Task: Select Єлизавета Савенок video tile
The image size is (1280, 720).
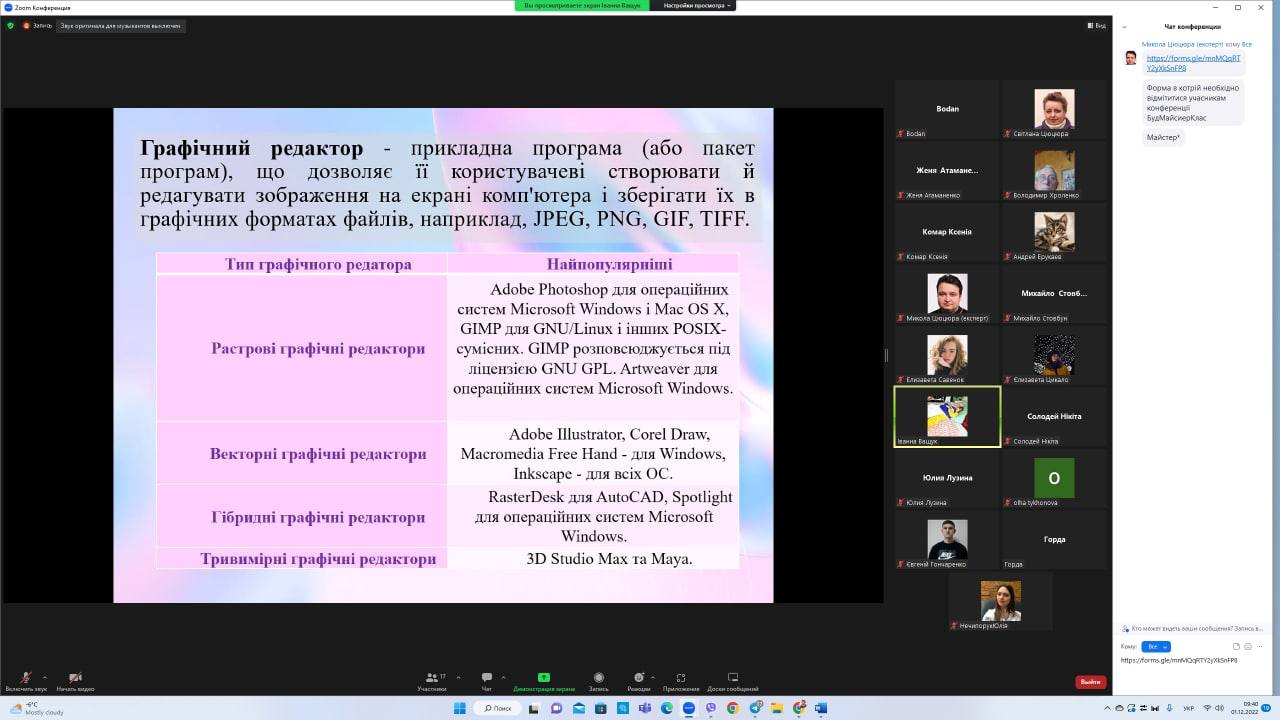Action: click(x=947, y=355)
